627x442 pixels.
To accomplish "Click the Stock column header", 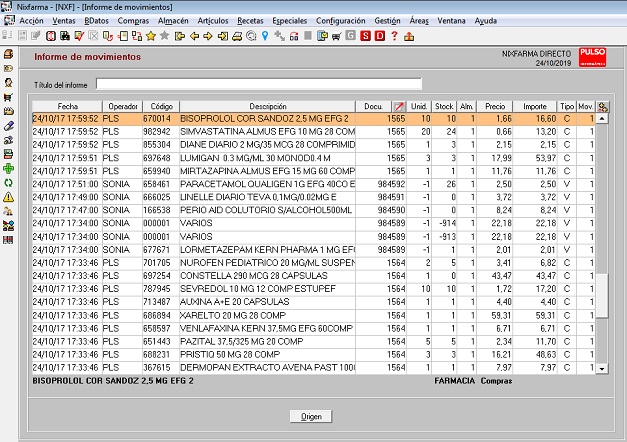I will 444,106.
